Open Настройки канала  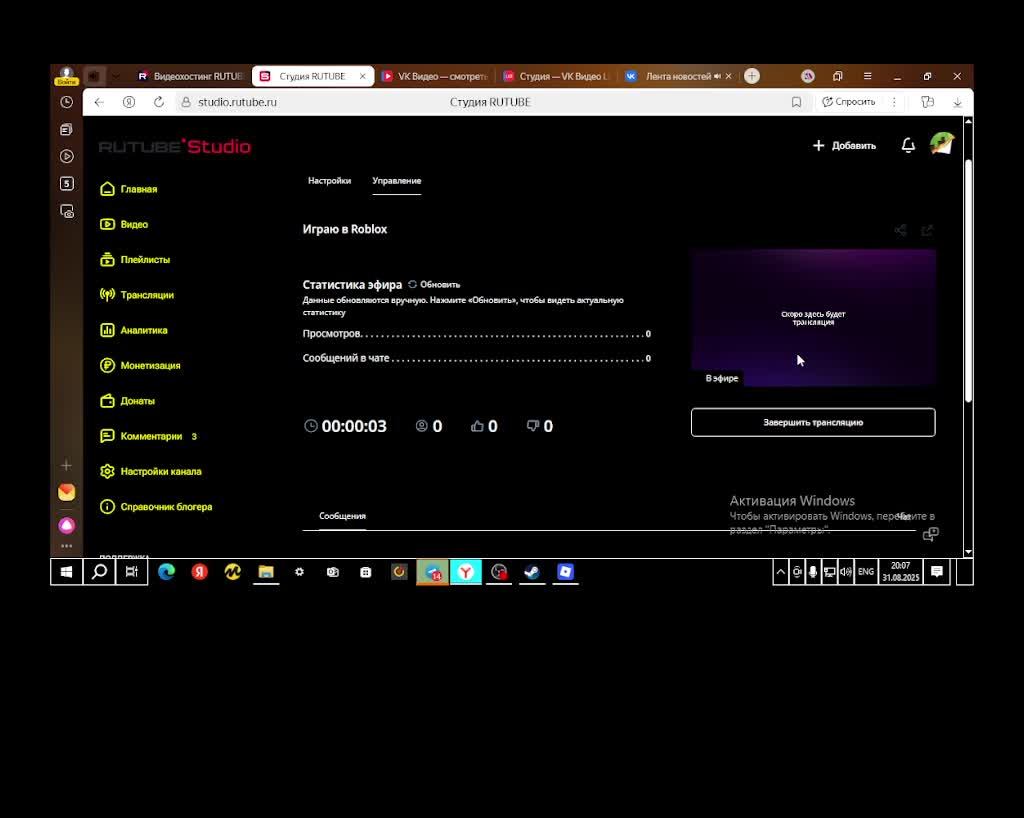click(151, 471)
